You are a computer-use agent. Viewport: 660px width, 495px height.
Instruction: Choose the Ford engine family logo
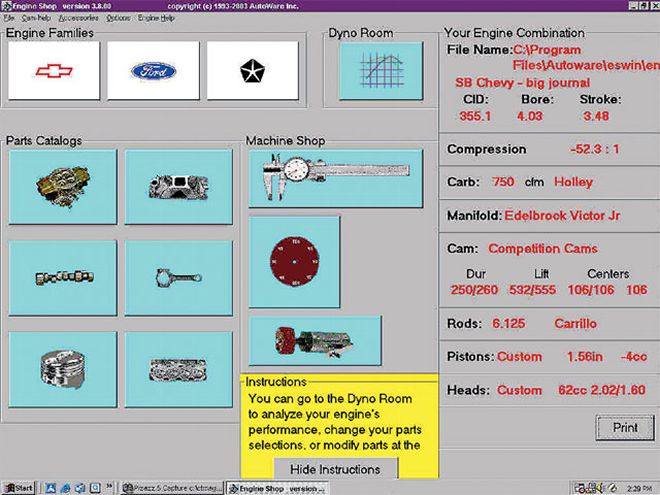pyautogui.click(x=153, y=70)
